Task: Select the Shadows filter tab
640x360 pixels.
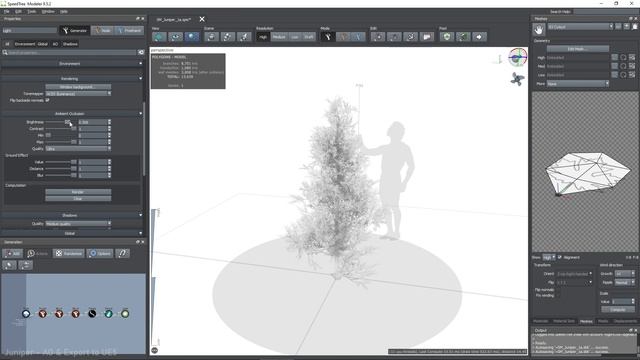Action: [x=70, y=44]
